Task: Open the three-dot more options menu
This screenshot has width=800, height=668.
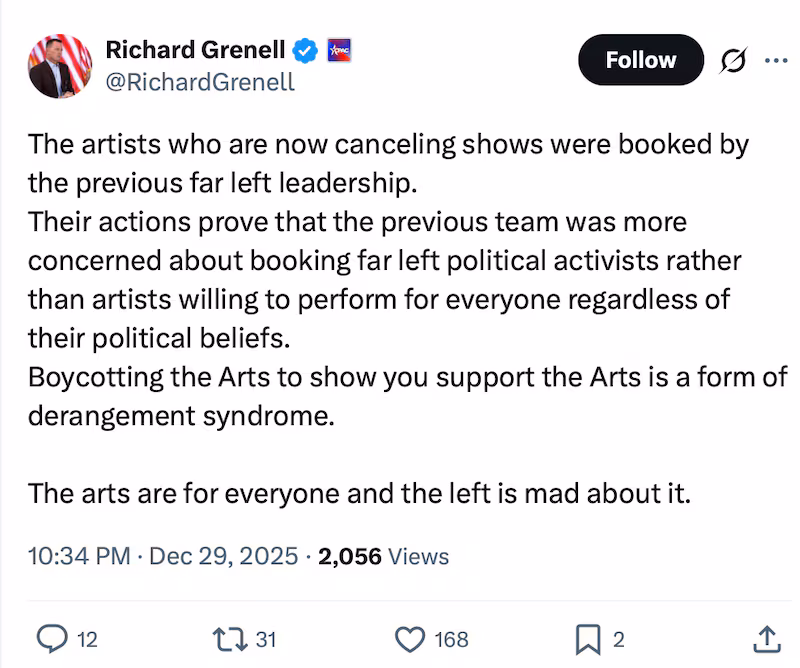Action: pyautogui.click(x=775, y=60)
